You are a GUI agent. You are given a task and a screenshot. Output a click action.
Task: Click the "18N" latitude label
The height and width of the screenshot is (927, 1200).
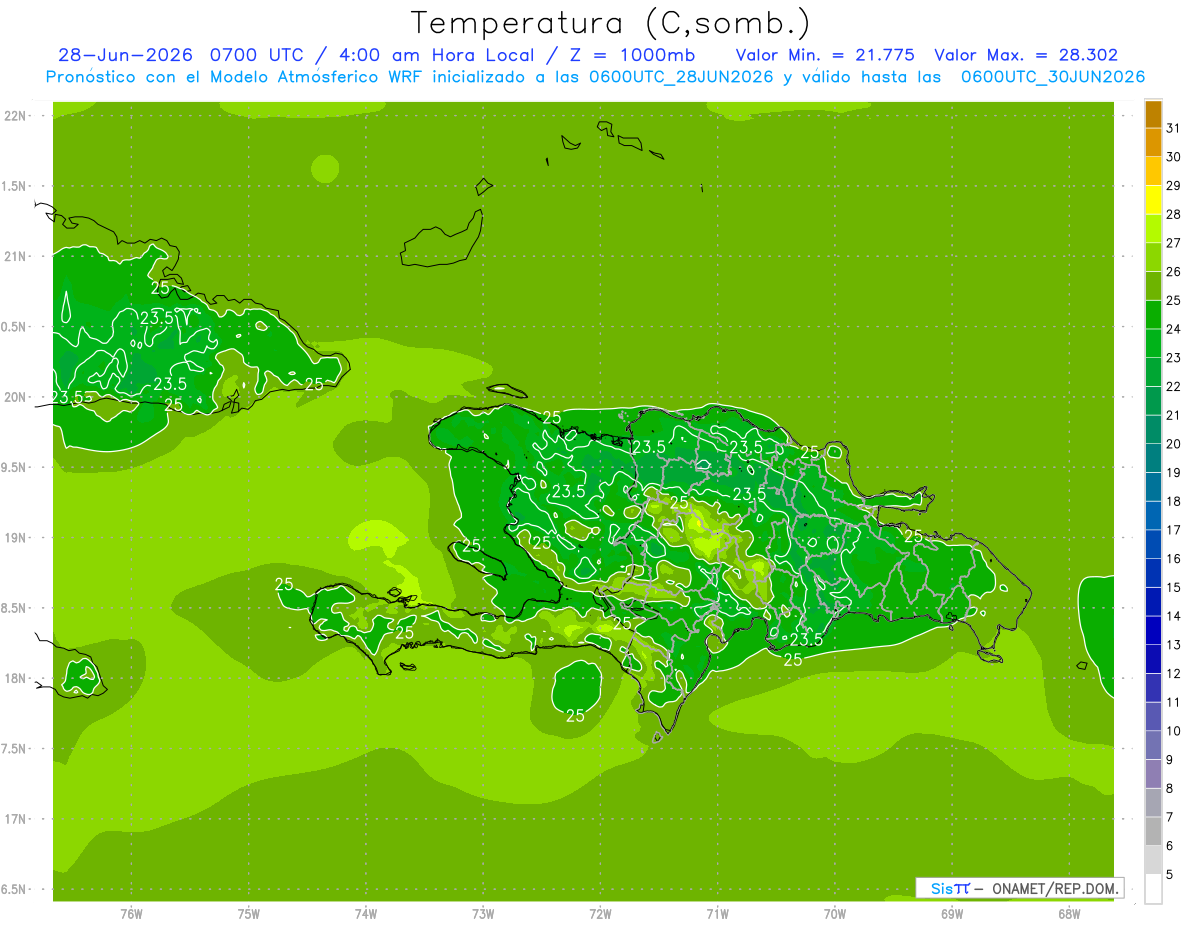pyautogui.click(x=16, y=678)
